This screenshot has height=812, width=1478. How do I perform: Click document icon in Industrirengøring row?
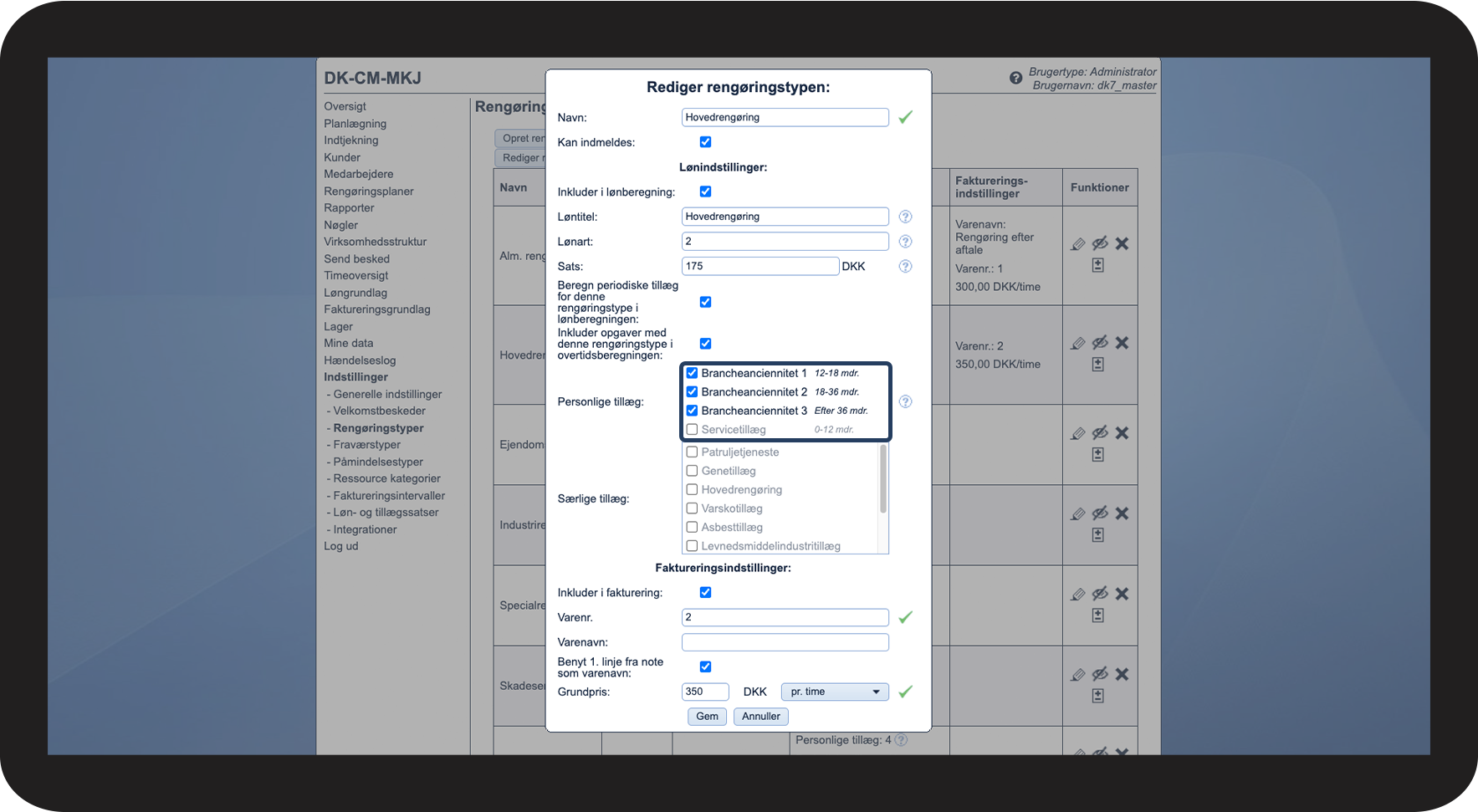(1098, 535)
